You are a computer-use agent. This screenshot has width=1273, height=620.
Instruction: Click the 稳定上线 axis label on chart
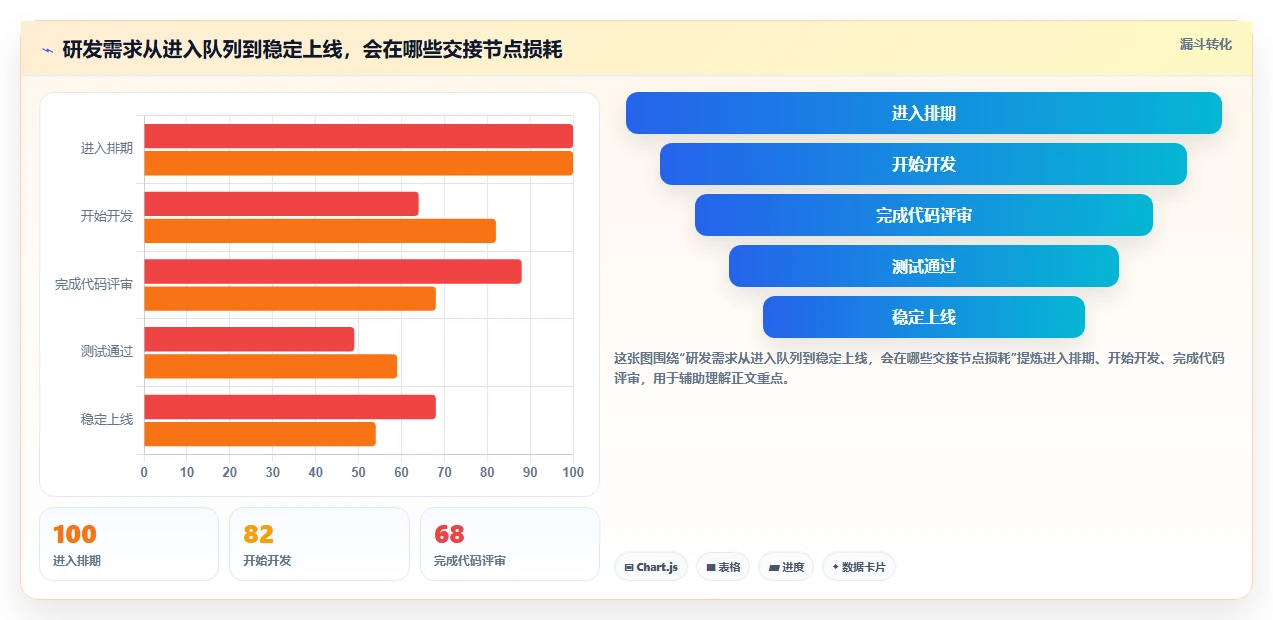[107, 420]
